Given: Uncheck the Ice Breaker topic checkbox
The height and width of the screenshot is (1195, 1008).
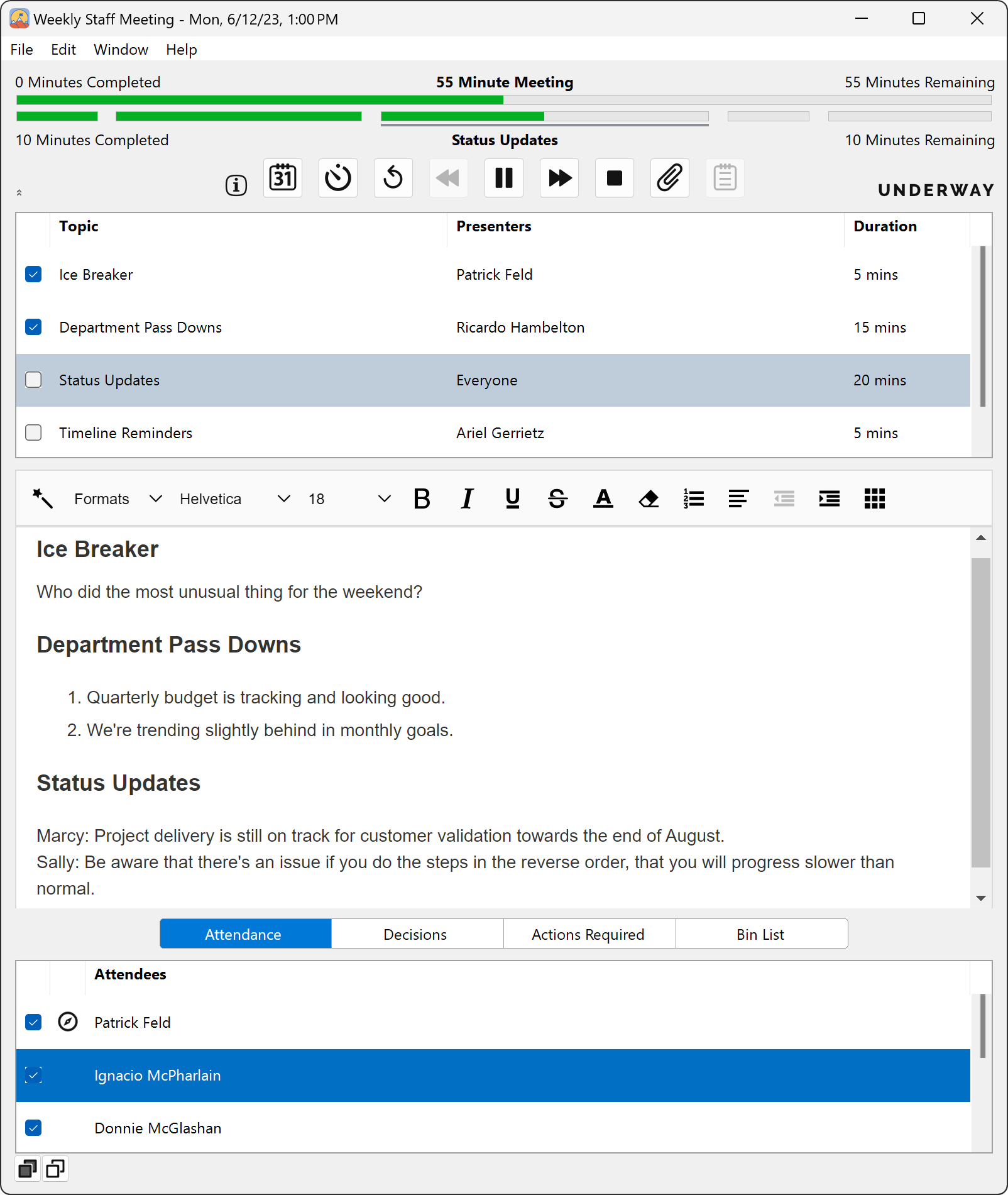Looking at the screenshot, I should (33, 275).
